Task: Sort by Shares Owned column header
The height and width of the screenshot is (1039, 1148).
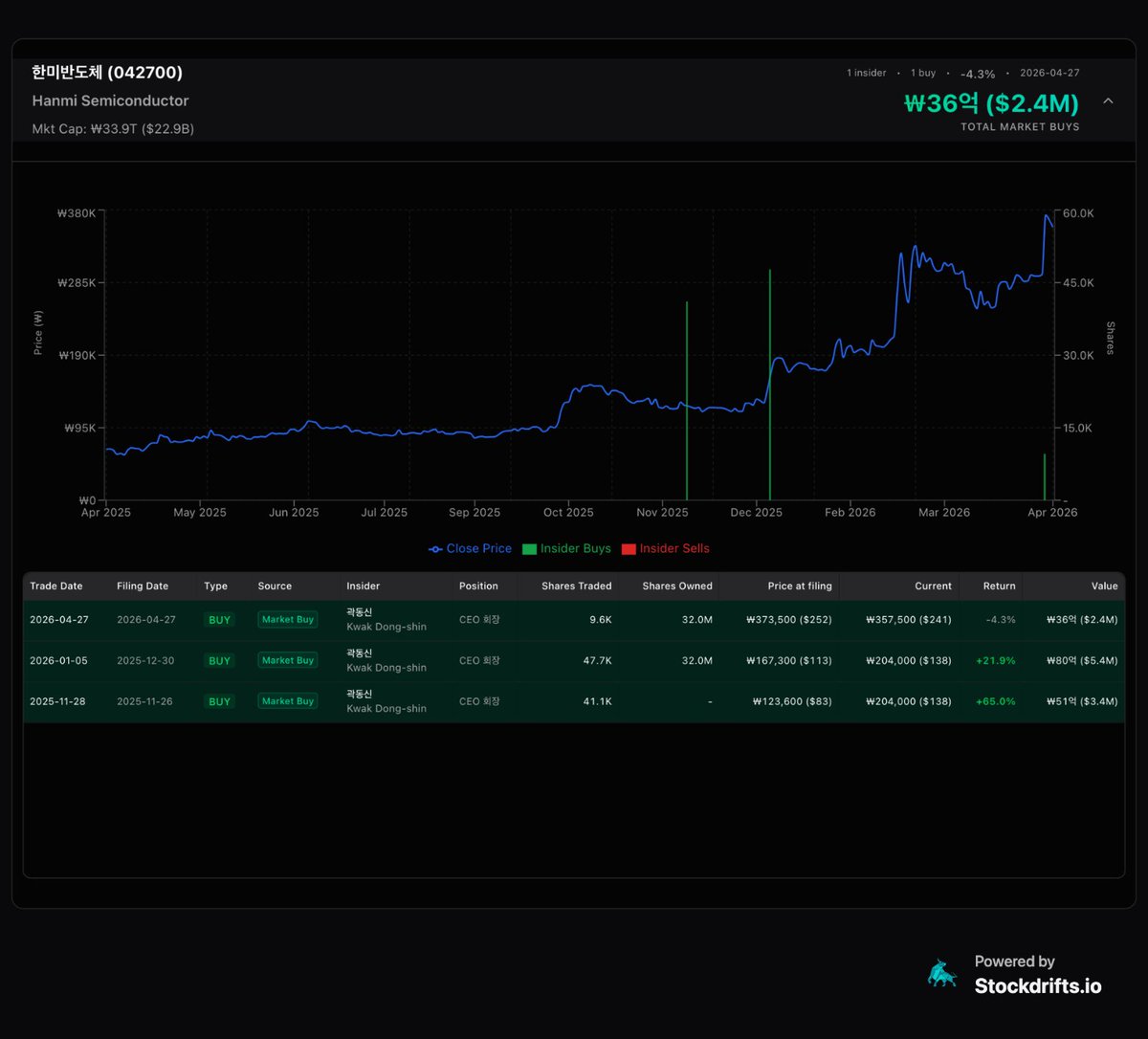Action: (677, 586)
